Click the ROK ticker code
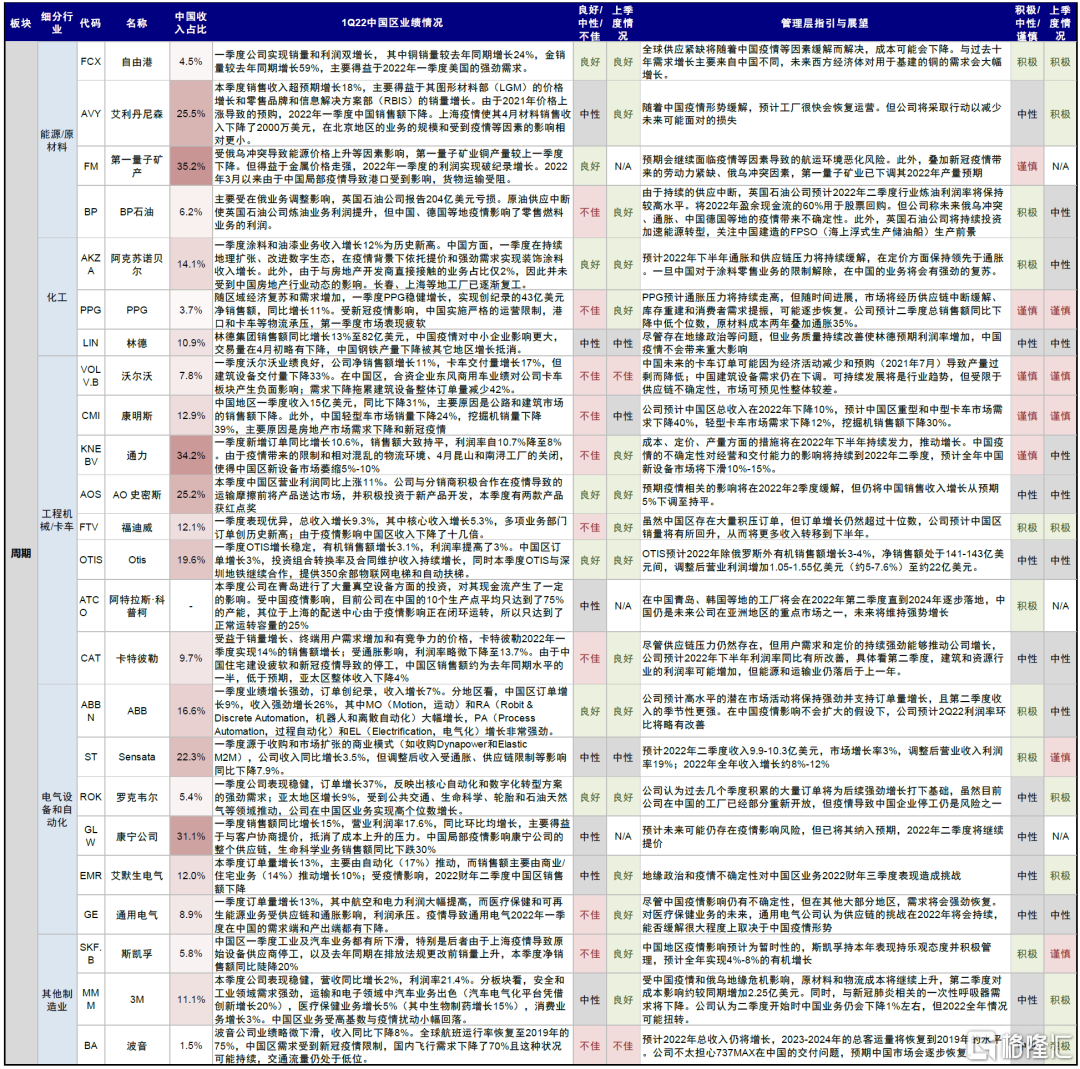Viewport: 1080px width, 1069px height. [x=90, y=796]
